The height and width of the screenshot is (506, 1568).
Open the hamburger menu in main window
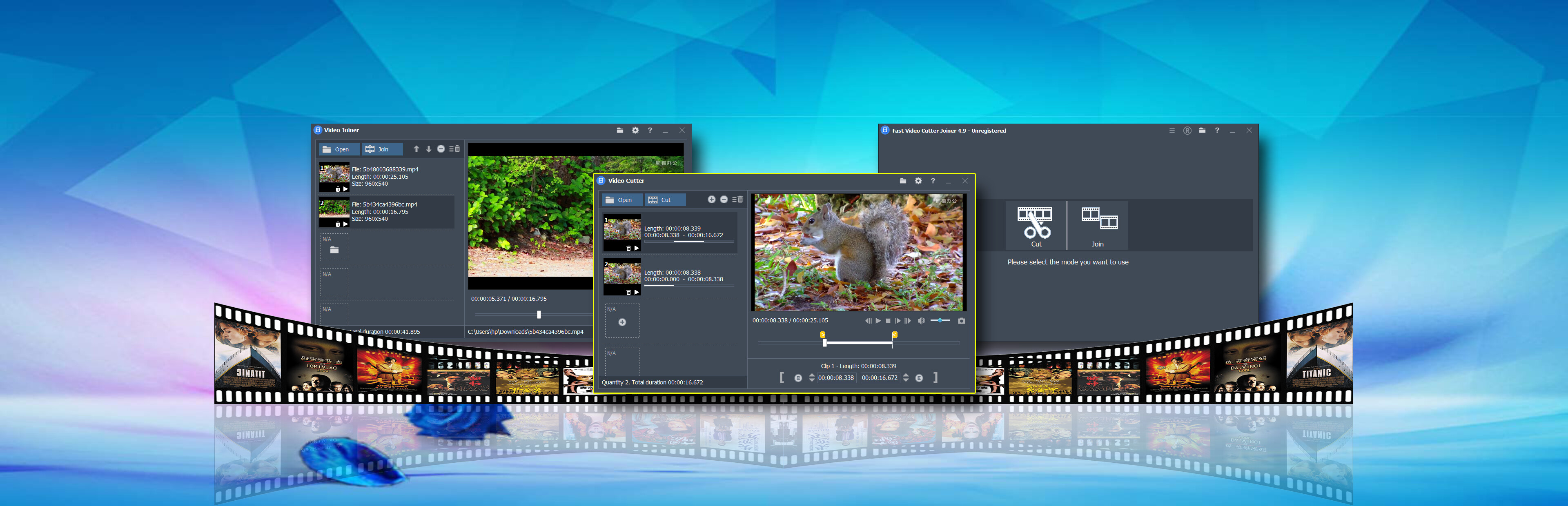[x=1172, y=131]
